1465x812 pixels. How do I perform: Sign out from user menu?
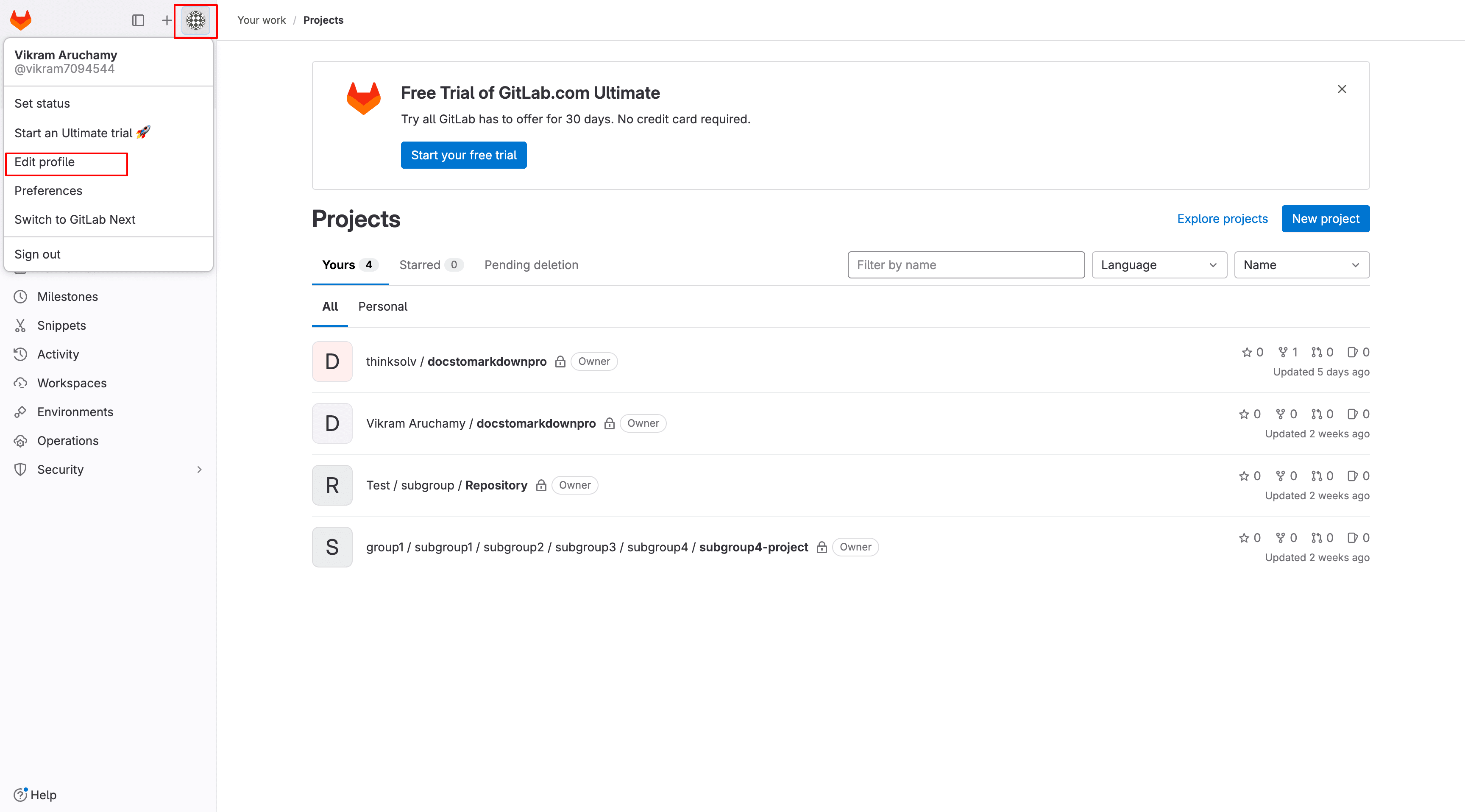tap(38, 254)
